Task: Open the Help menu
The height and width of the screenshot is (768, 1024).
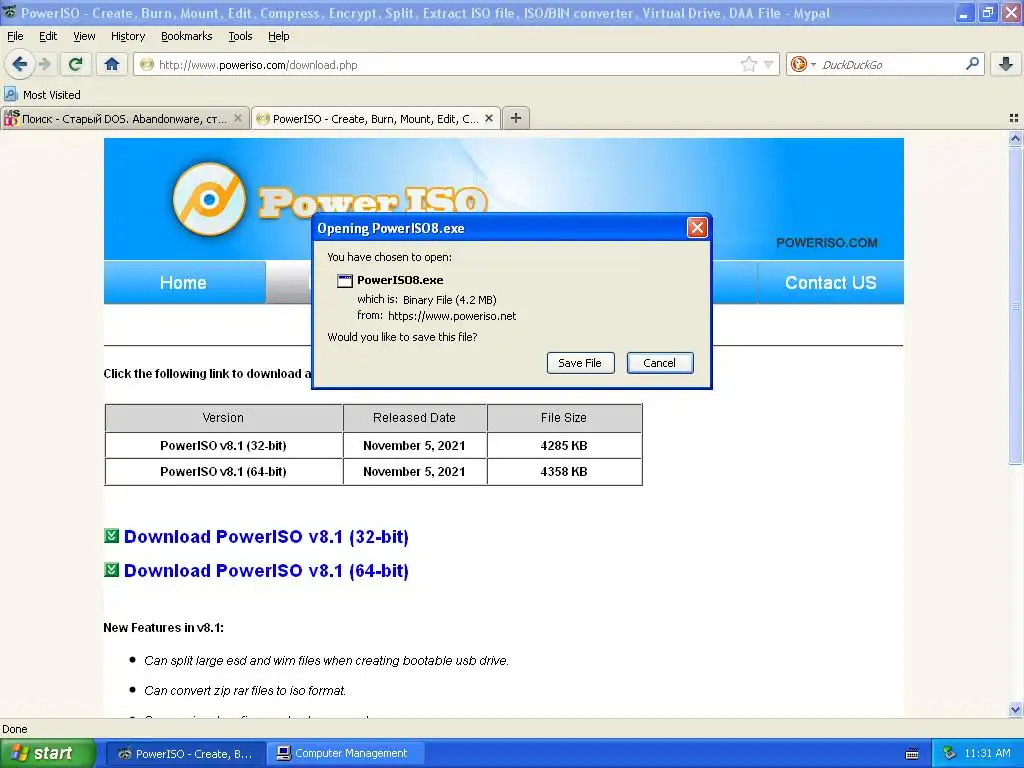Action: [278, 36]
